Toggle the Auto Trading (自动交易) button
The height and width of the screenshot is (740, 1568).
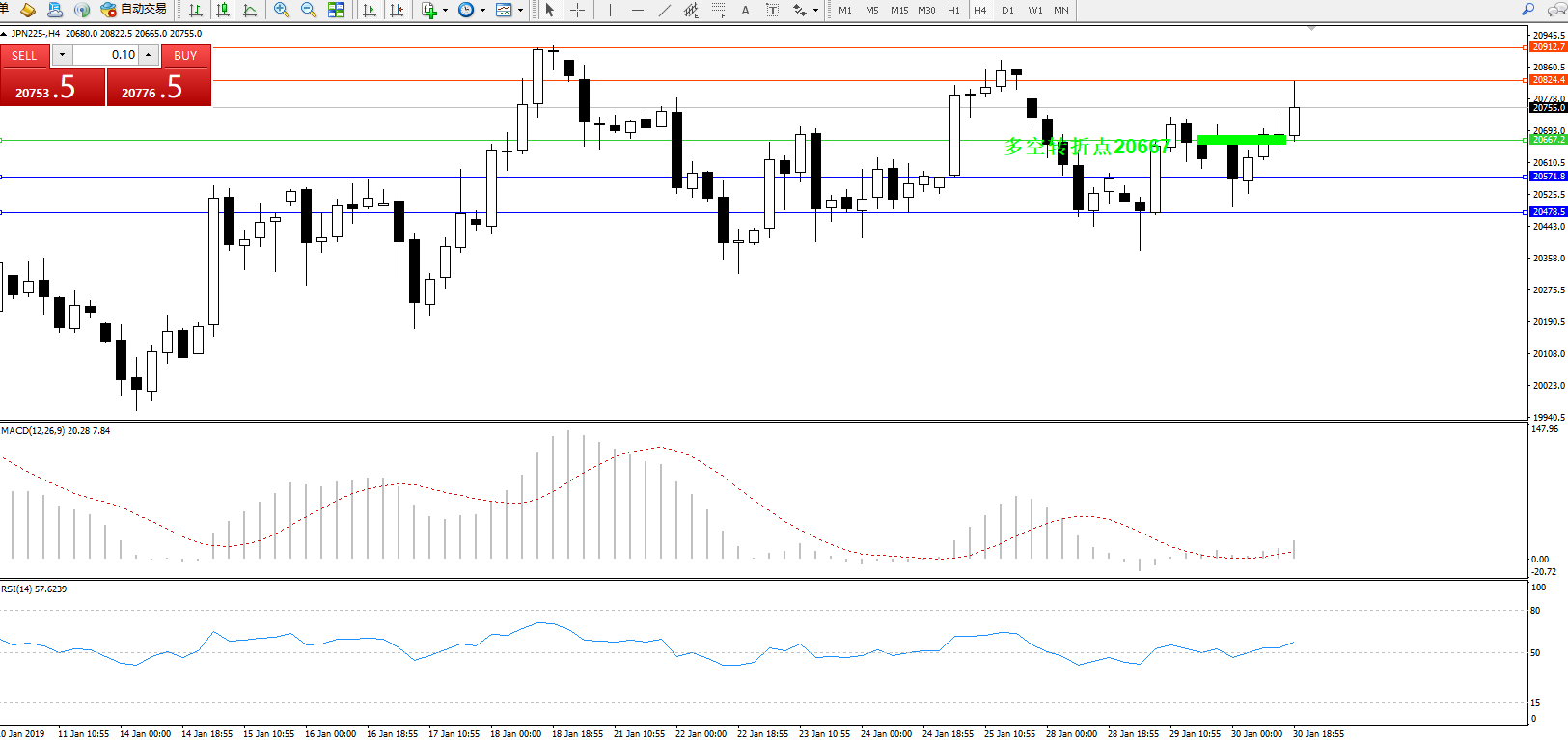pos(134,10)
